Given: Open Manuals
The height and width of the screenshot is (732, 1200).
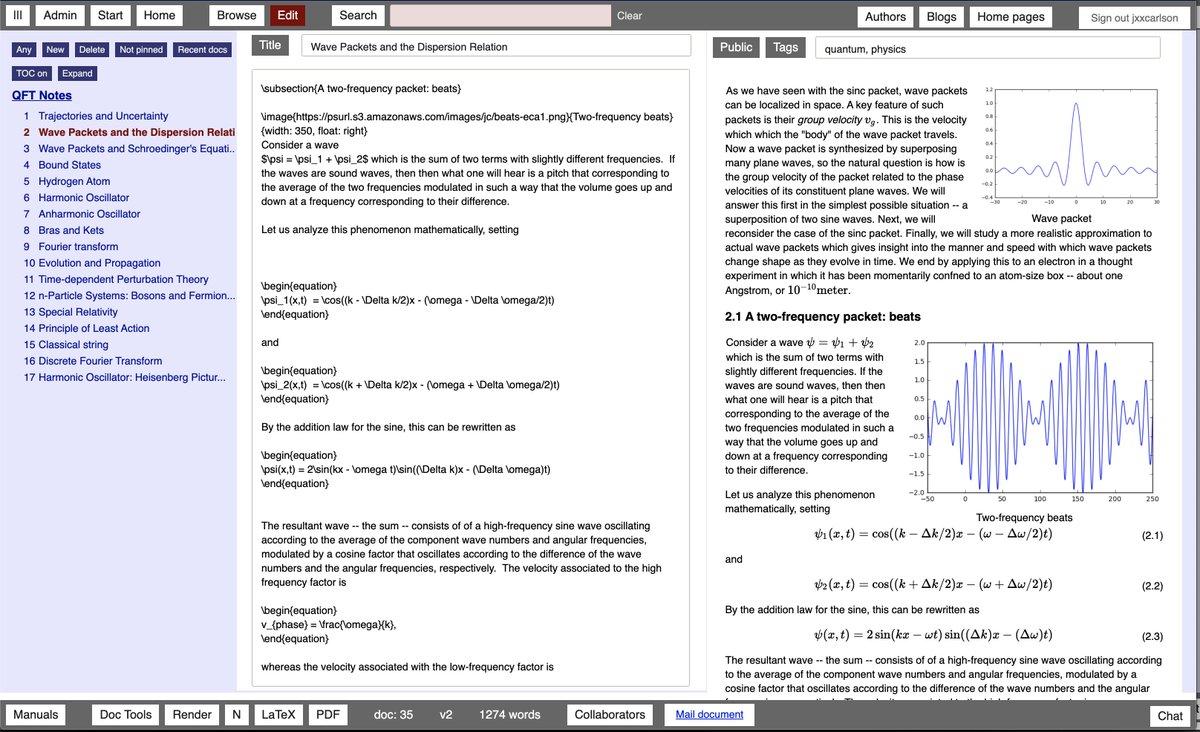Looking at the screenshot, I should coord(37,715).
